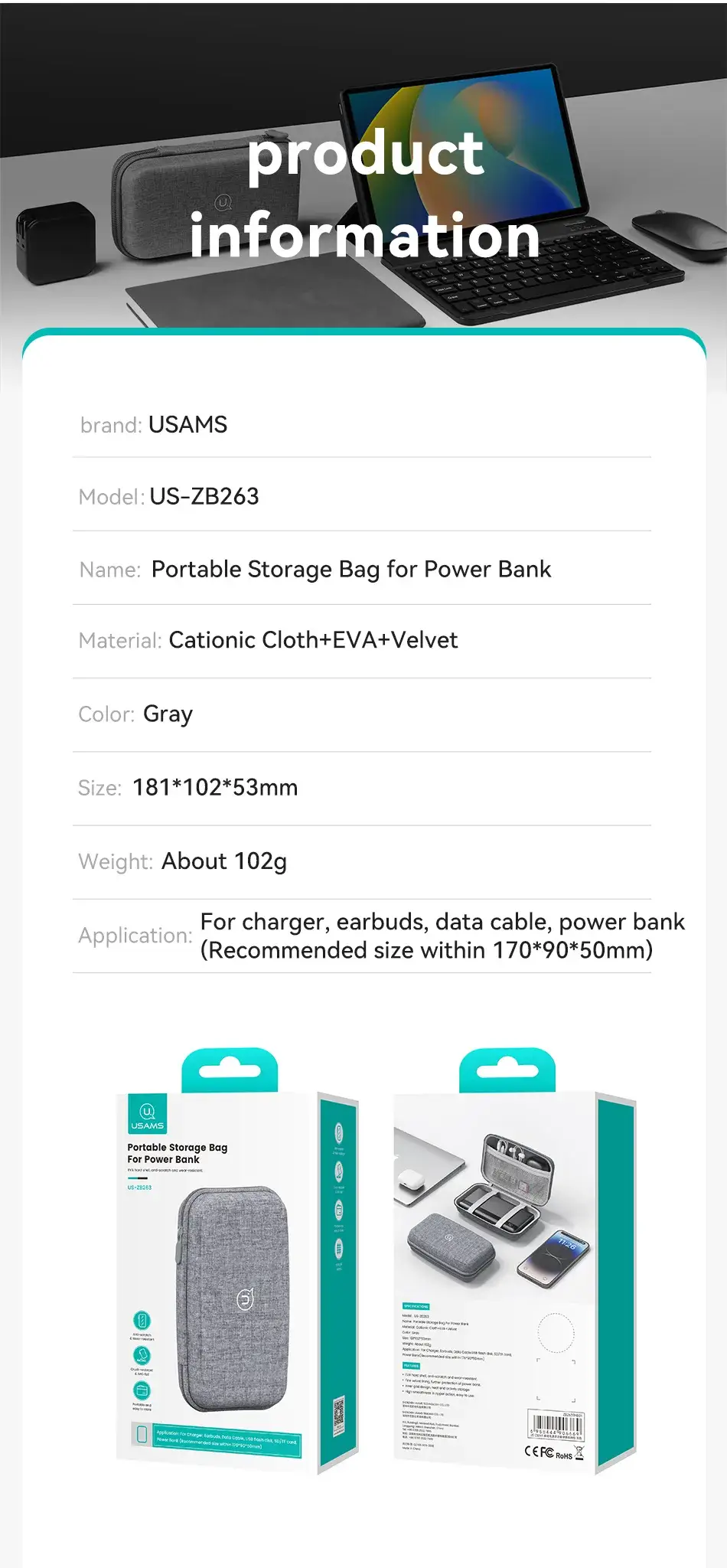Image resolution: width=727 pixels, height=1568 pixels.
Task: Click the CE FC RoHS certification marks
Action: coord(553,1452)
